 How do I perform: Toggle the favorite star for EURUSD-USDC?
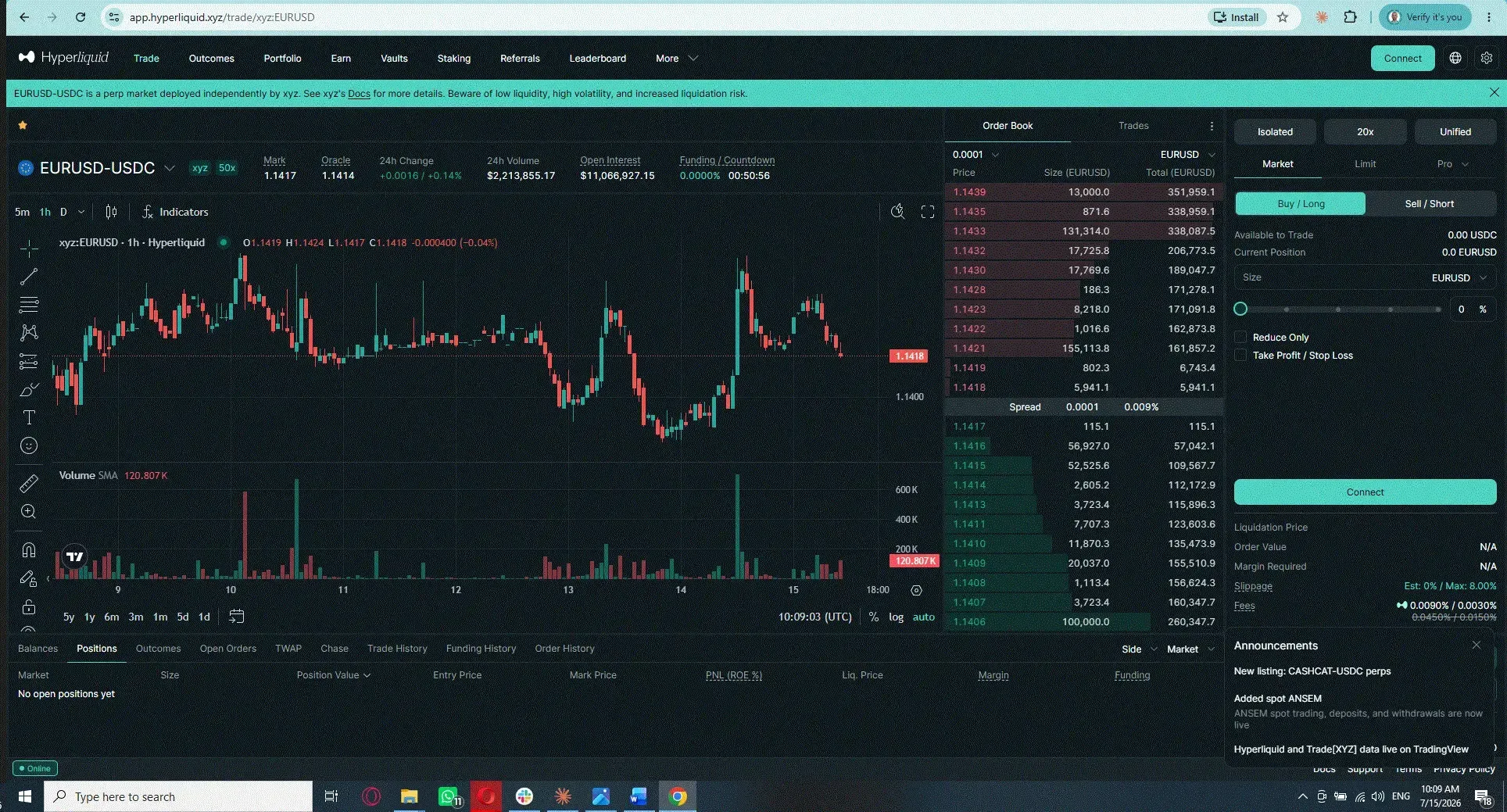pos(23,125)
